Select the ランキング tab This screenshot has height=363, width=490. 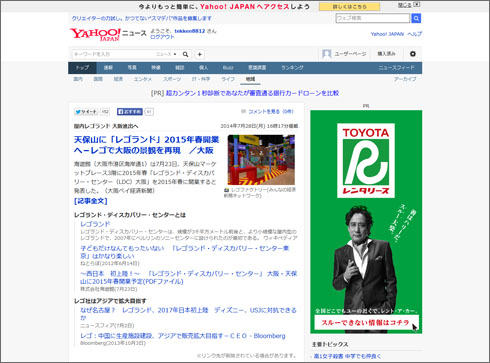click(292, 68)
